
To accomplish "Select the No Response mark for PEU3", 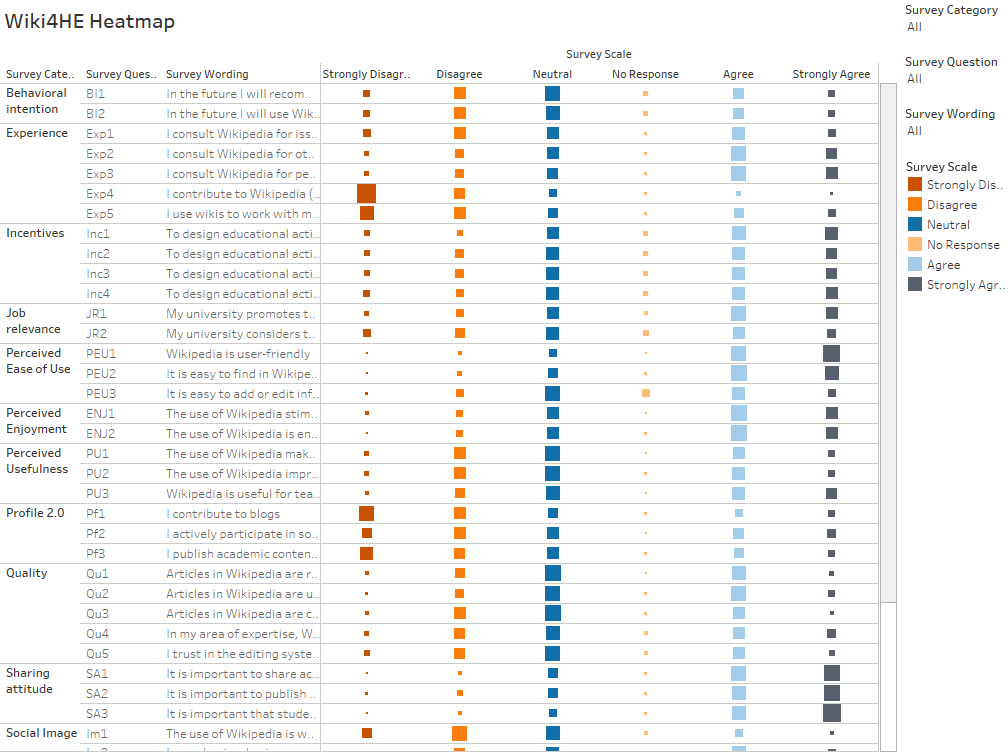I will click(x=645, y=393).
